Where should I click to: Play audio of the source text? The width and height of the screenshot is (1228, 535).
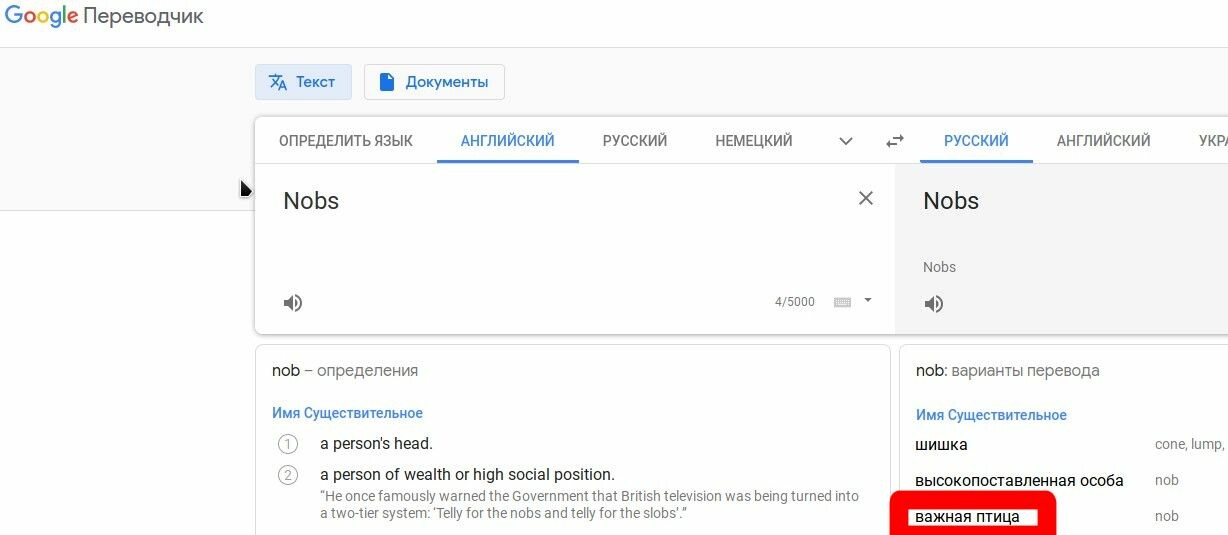point(293,303)
